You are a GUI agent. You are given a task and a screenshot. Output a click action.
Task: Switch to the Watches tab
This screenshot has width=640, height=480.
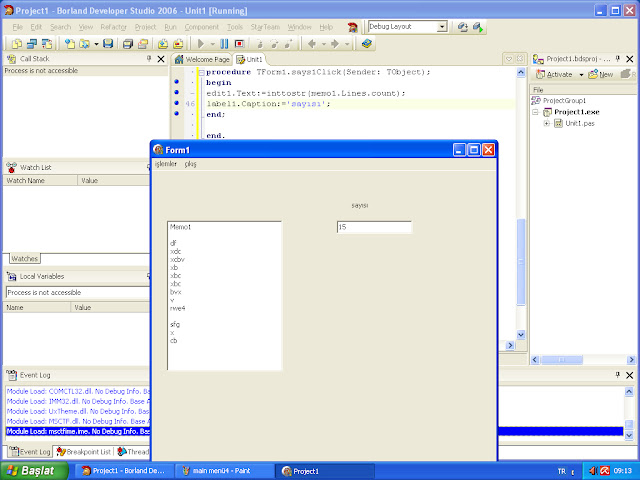tap(24, 258)
